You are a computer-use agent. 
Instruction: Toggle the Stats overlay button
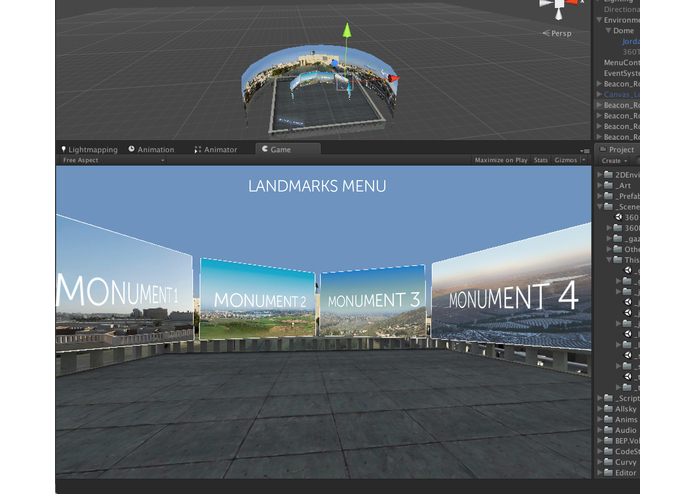[541, 160]
